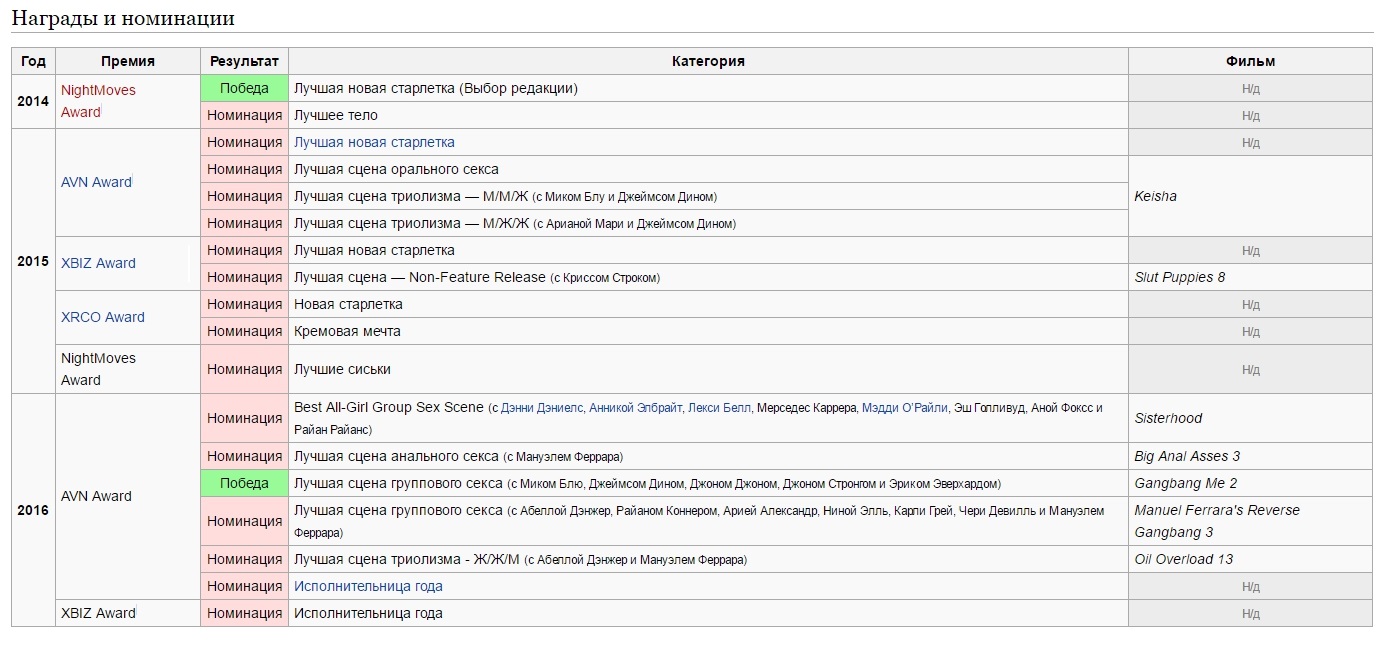Click 'Лучшая сцена триолизма — М/Ж/Ж' cell
The image size is (1385, 648).
(x=708, y=223)
